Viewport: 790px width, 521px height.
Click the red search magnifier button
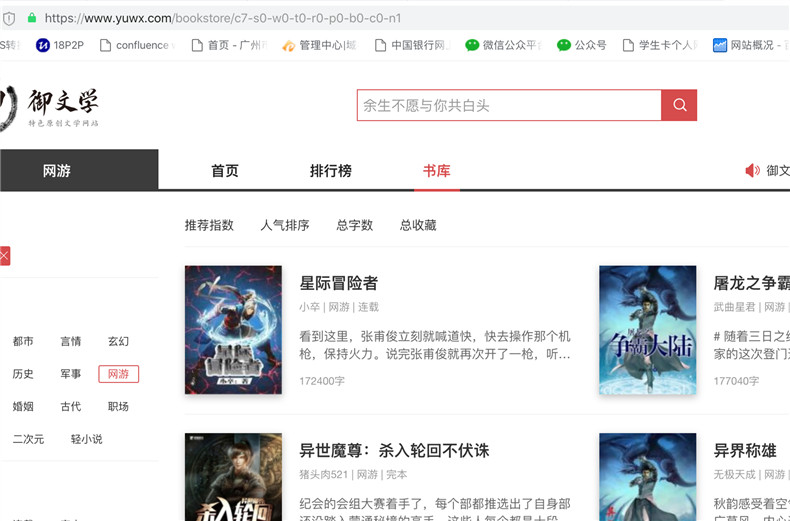click(x=679, y=105)
